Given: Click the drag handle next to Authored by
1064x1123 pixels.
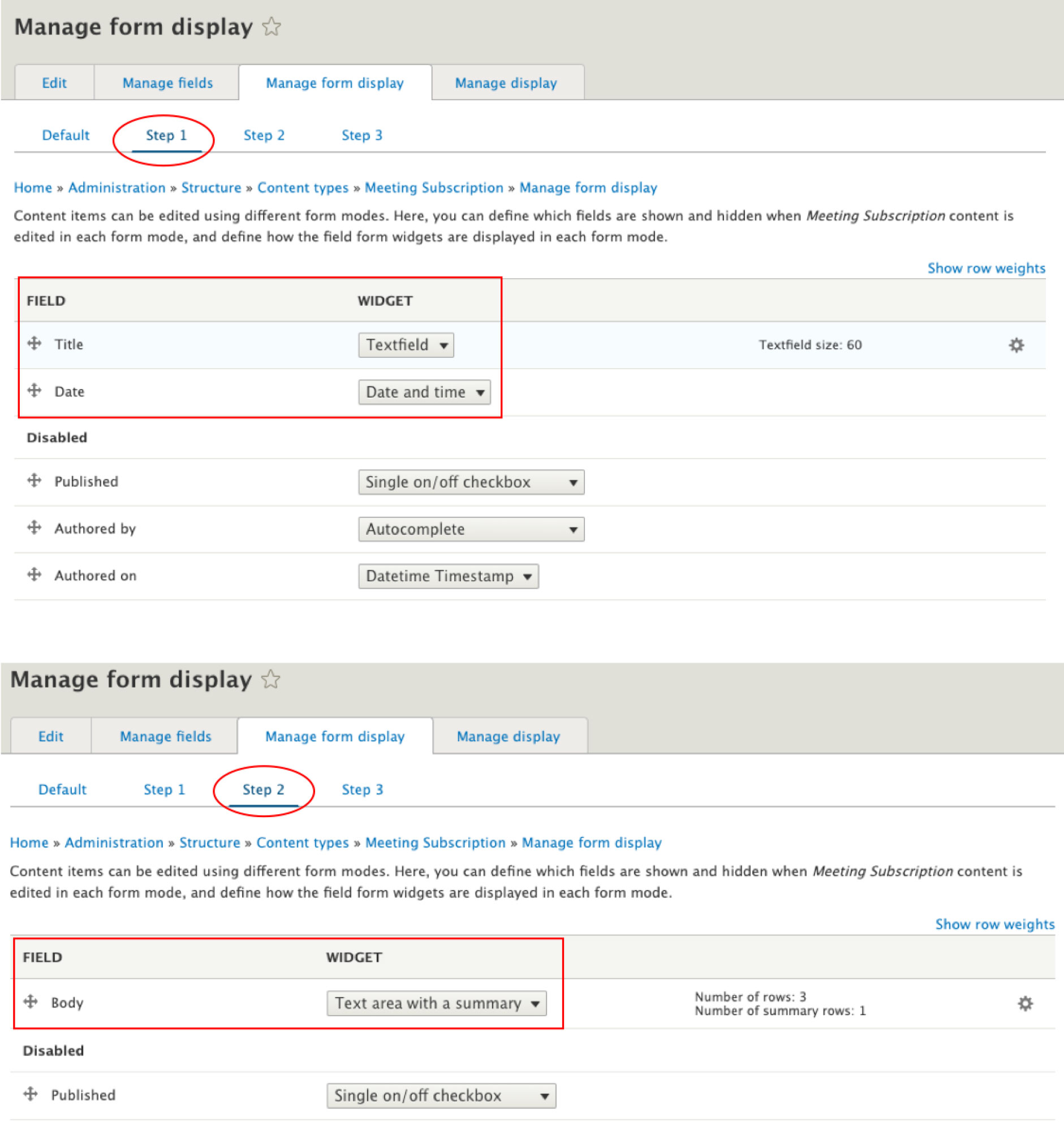Looking at the screenshot, I should click(34, 528).
